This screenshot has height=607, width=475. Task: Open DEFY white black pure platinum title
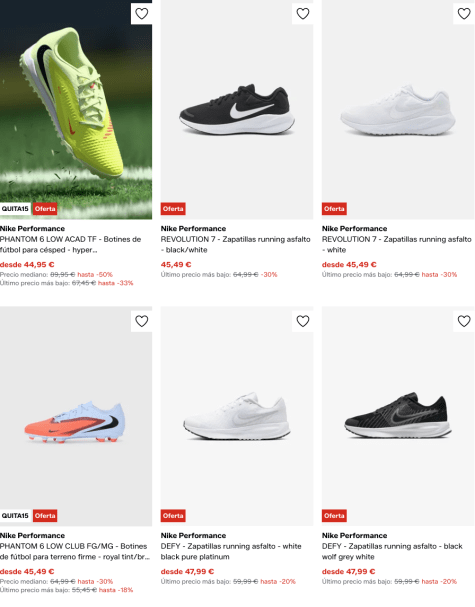[231, 551]
